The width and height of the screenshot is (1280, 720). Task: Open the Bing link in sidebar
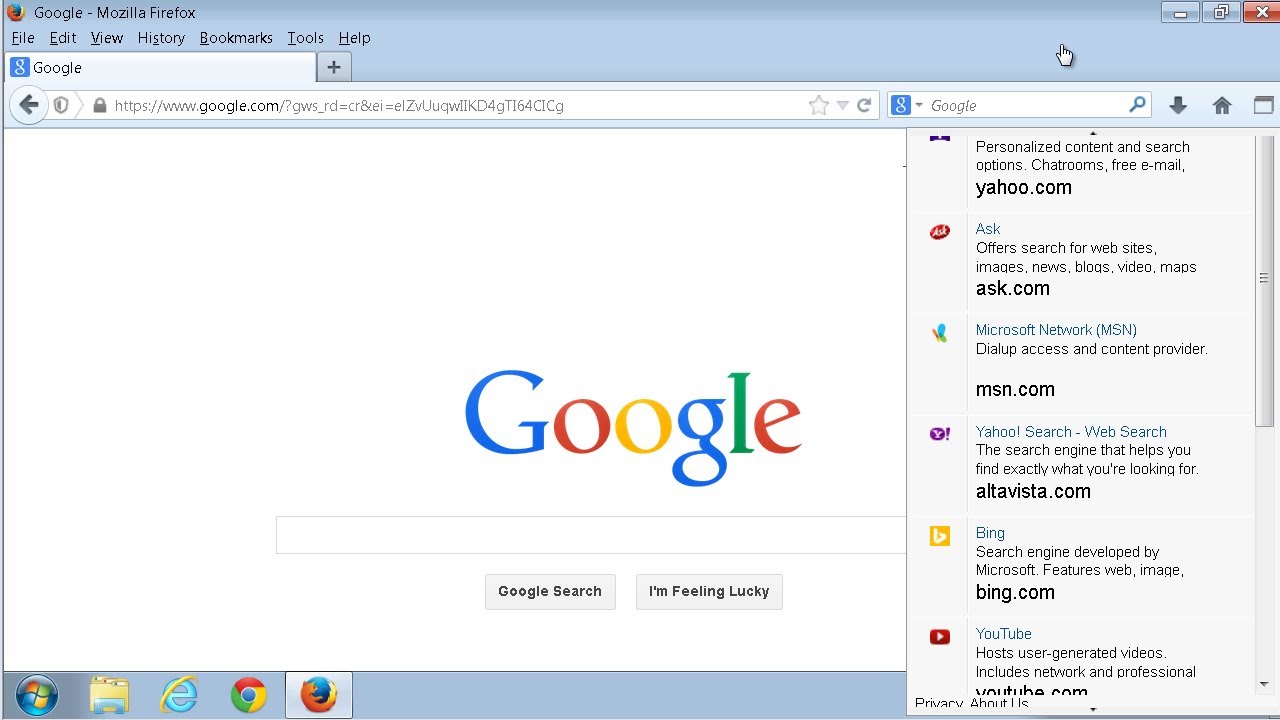[990, 533]
